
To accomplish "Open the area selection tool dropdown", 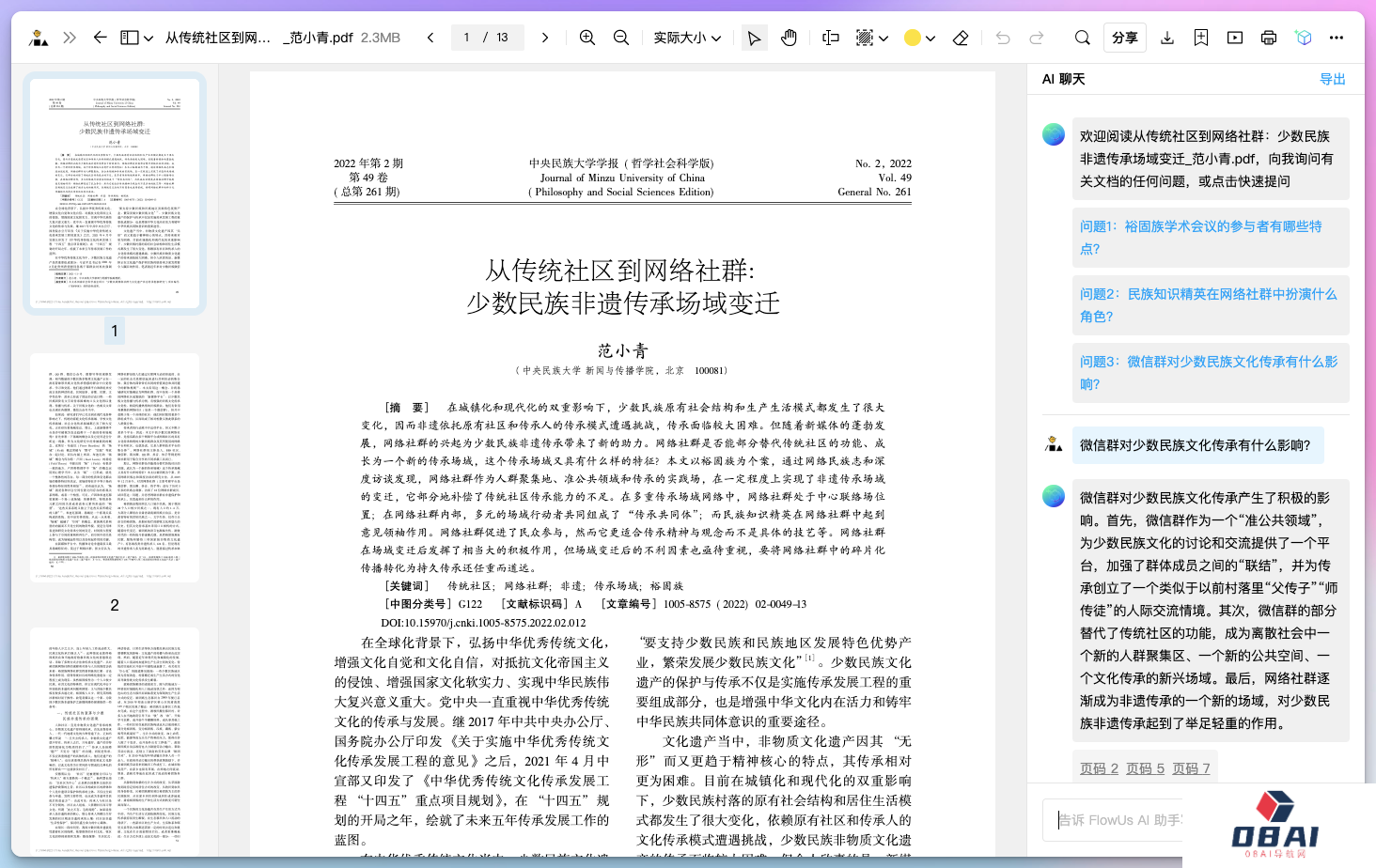I will pyautogui.click(x=883, y=39).
